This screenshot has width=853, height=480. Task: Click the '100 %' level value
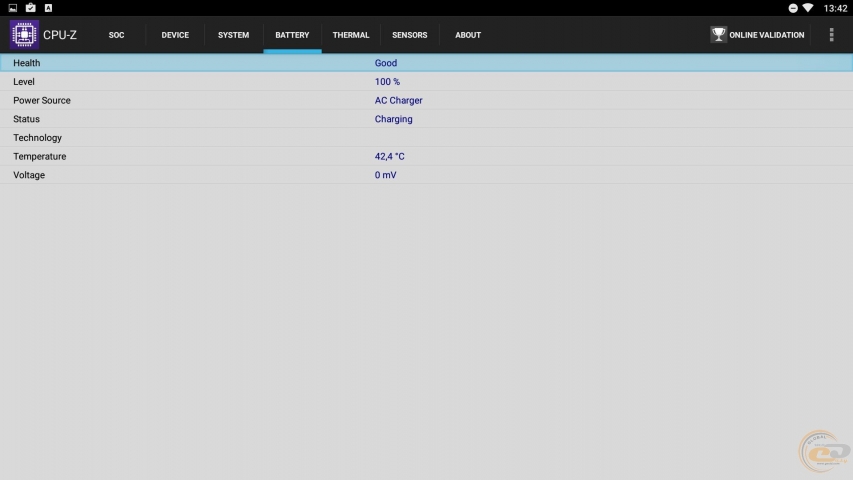(387, 82)
